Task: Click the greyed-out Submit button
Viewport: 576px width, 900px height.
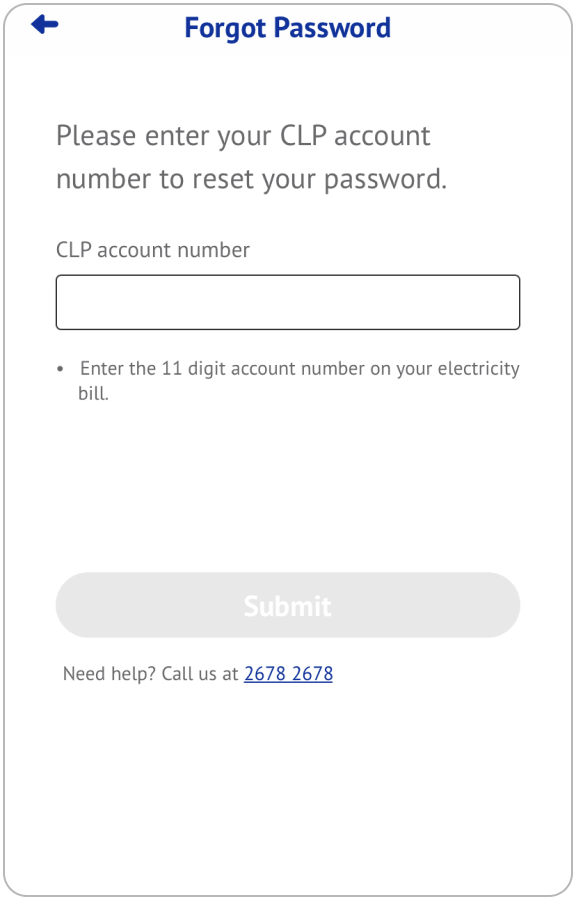Action: (288, 605)
